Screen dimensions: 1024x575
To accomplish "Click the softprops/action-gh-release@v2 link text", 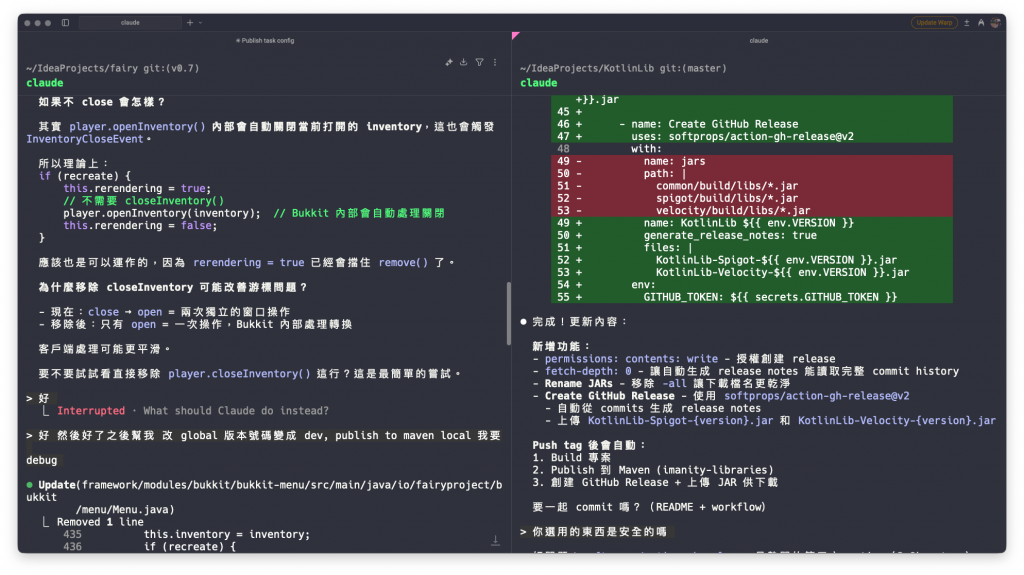I will (816, 396).
